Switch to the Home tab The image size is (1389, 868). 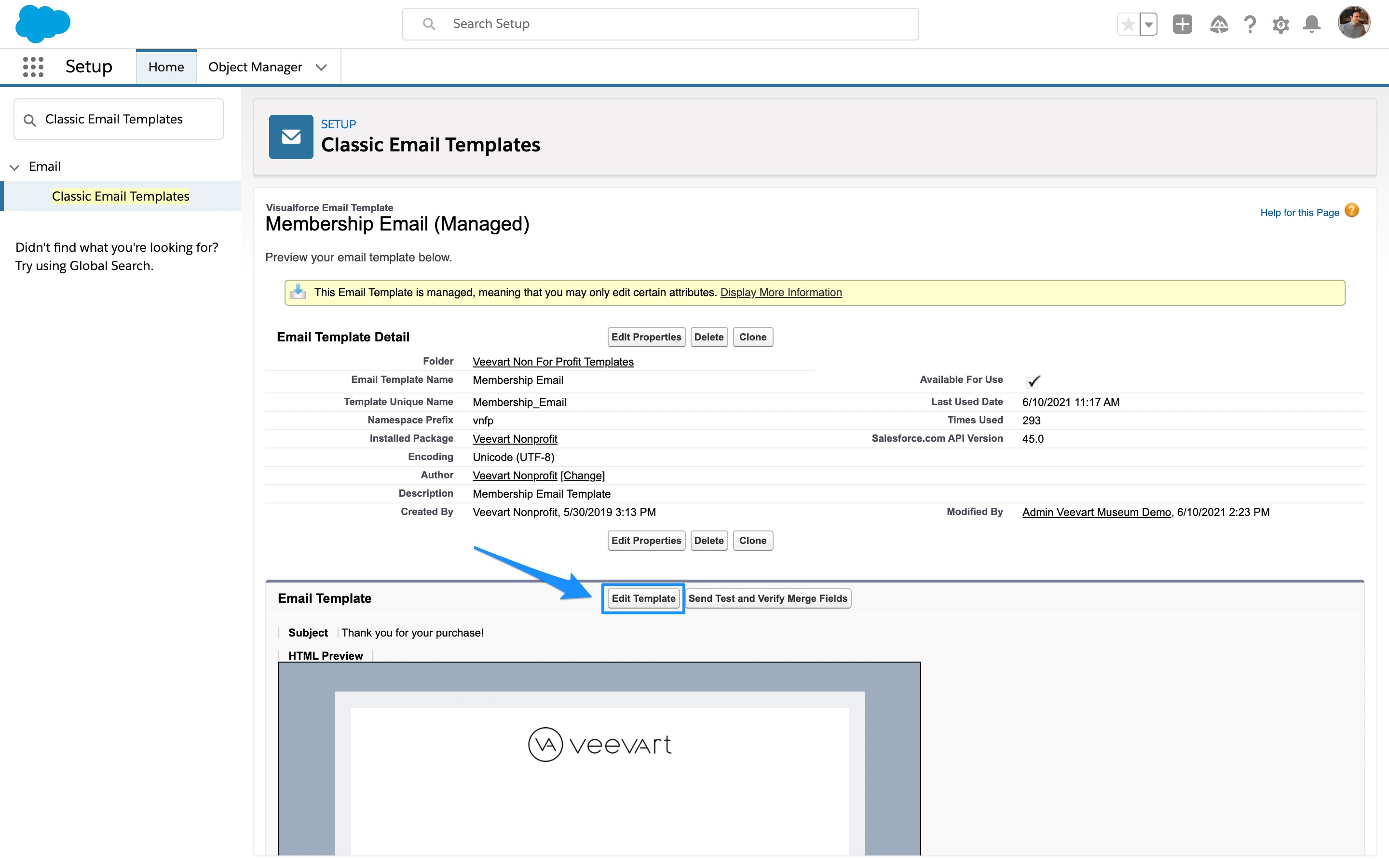click(166, 67)
